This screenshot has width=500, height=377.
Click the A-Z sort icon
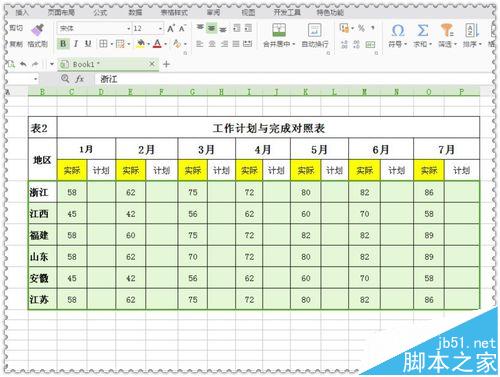(x=472, y=30)
